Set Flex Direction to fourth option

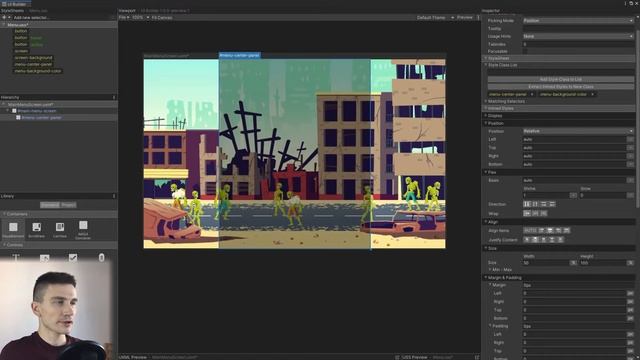coord(552,204)
